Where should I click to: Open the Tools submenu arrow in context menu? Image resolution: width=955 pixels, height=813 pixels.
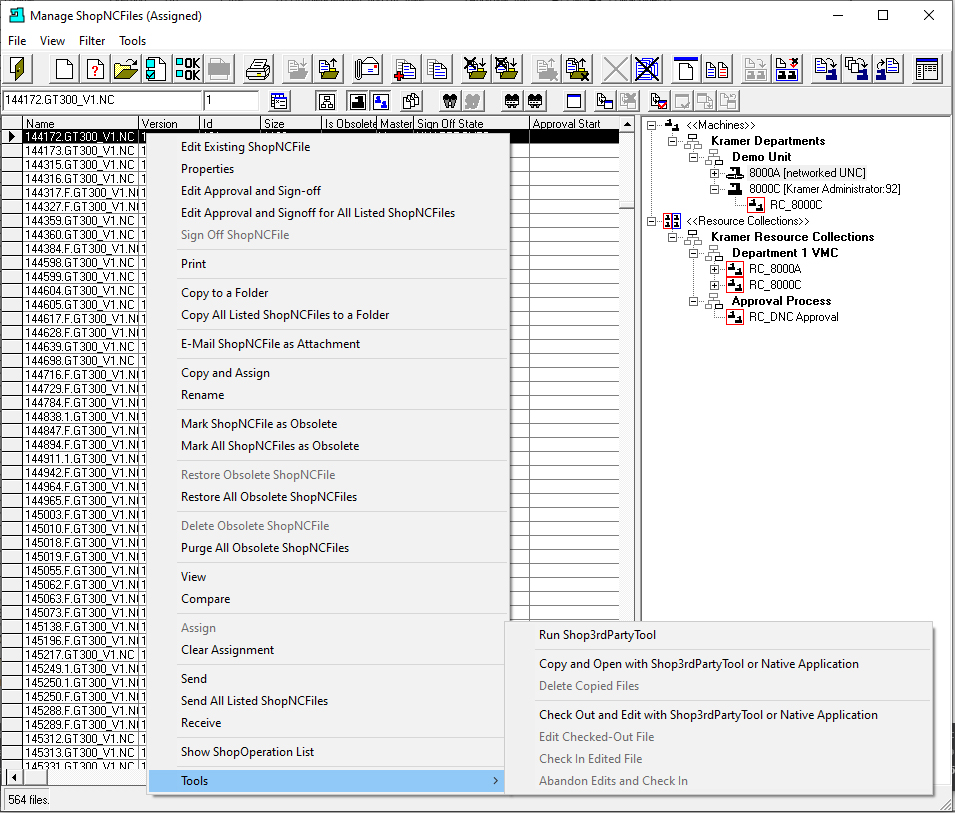[495, 781]
